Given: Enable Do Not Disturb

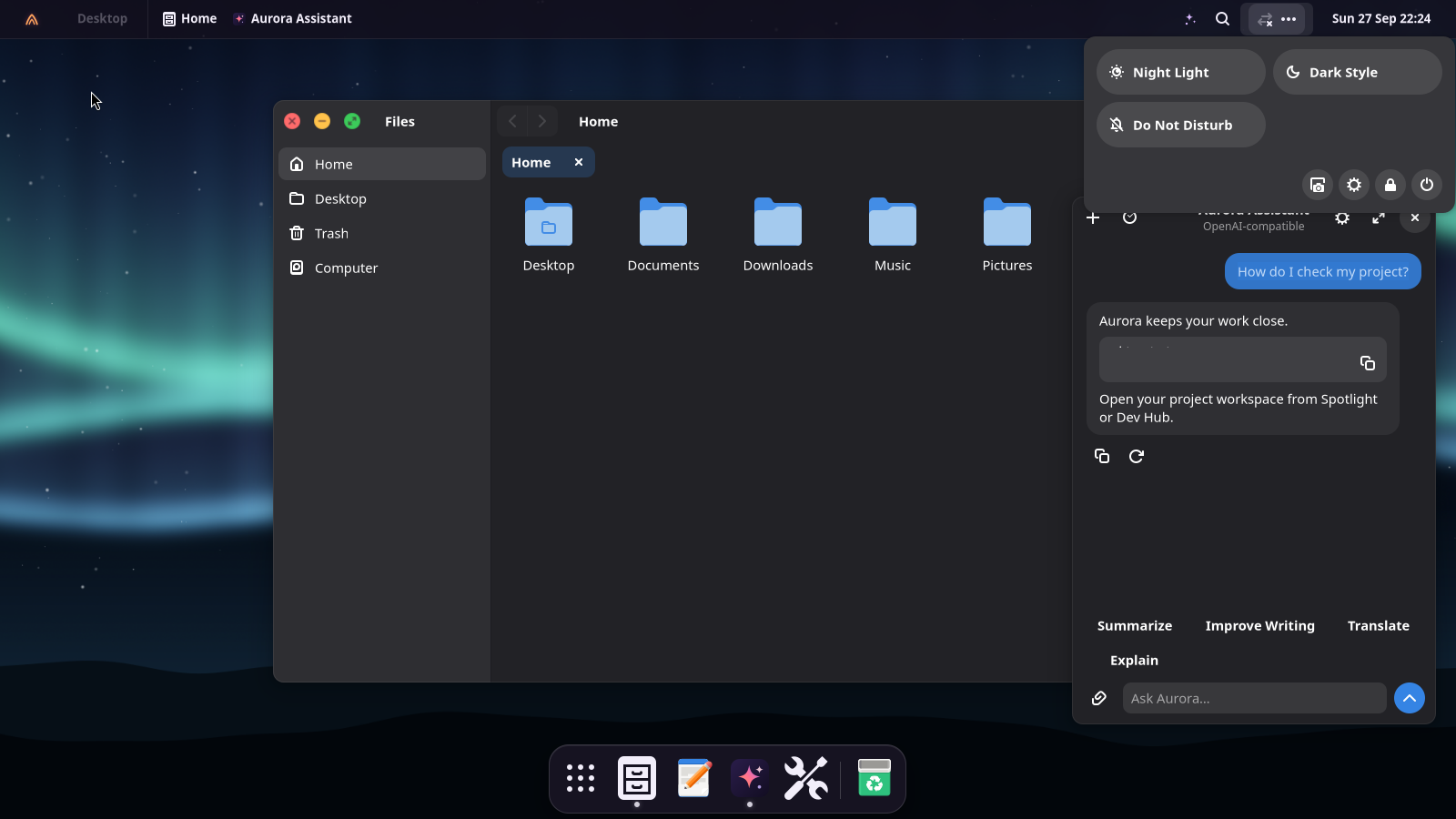Looking at the screenshot, I should point(1180,125).
